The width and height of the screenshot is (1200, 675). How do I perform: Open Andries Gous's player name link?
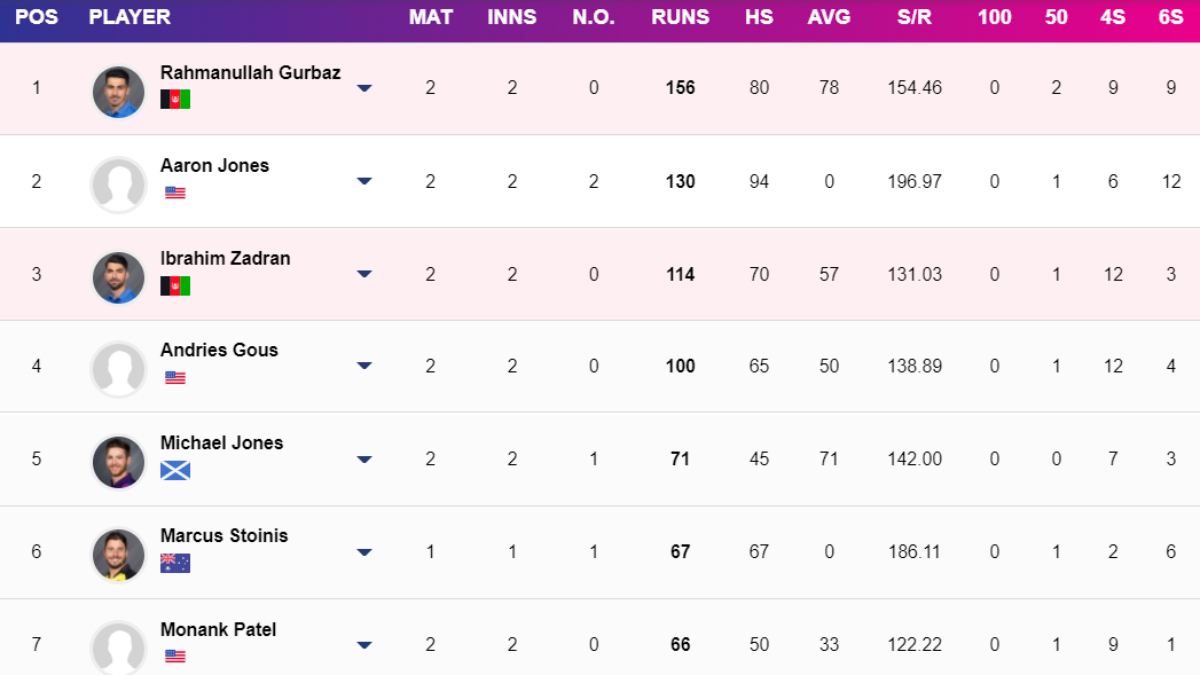pos(219,350)
